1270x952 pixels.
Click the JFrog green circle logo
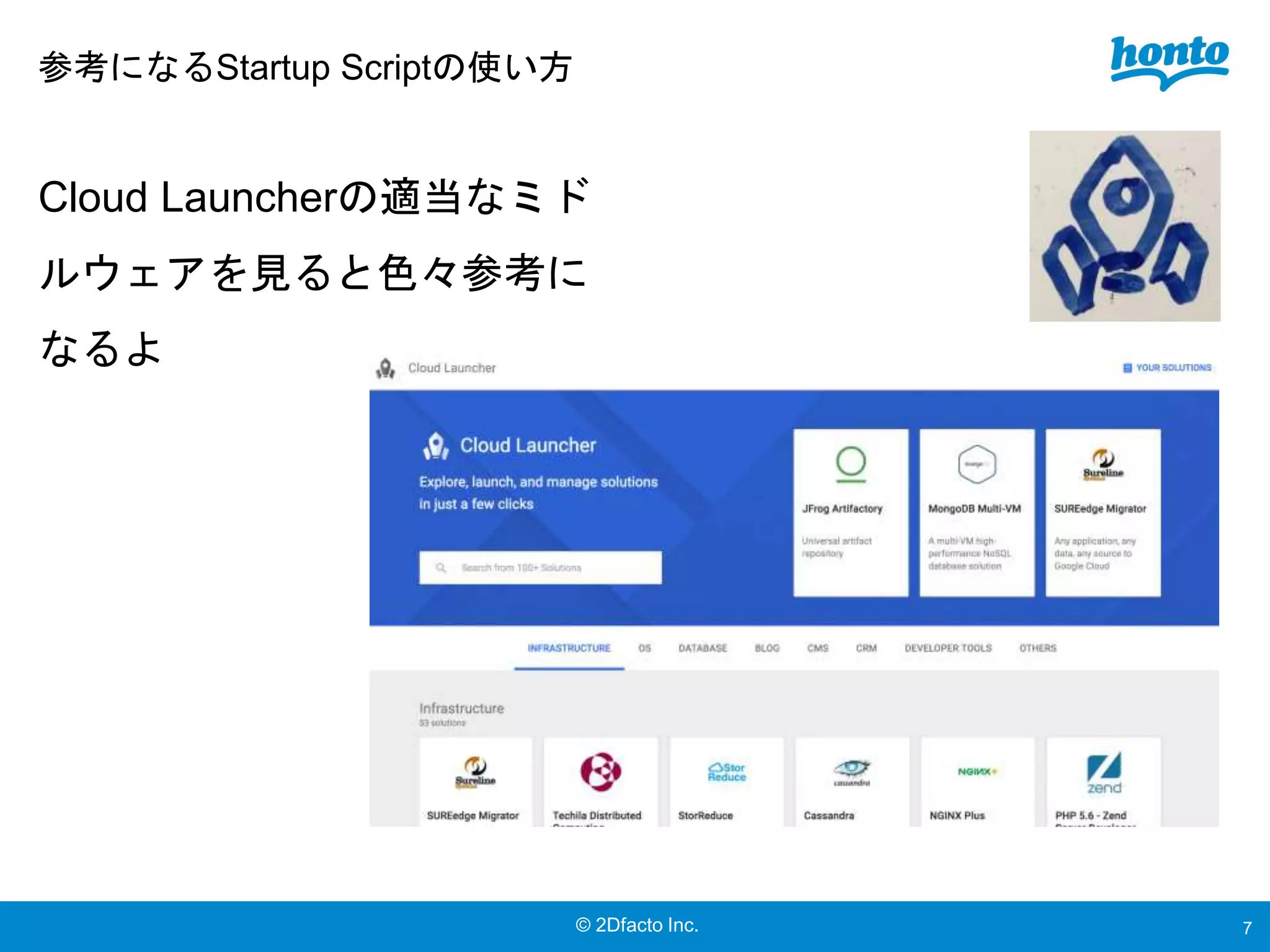coord(851,464)
